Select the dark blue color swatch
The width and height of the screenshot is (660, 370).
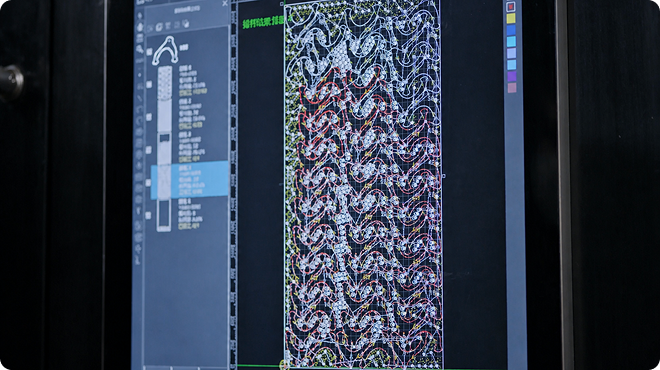point(511,30)
